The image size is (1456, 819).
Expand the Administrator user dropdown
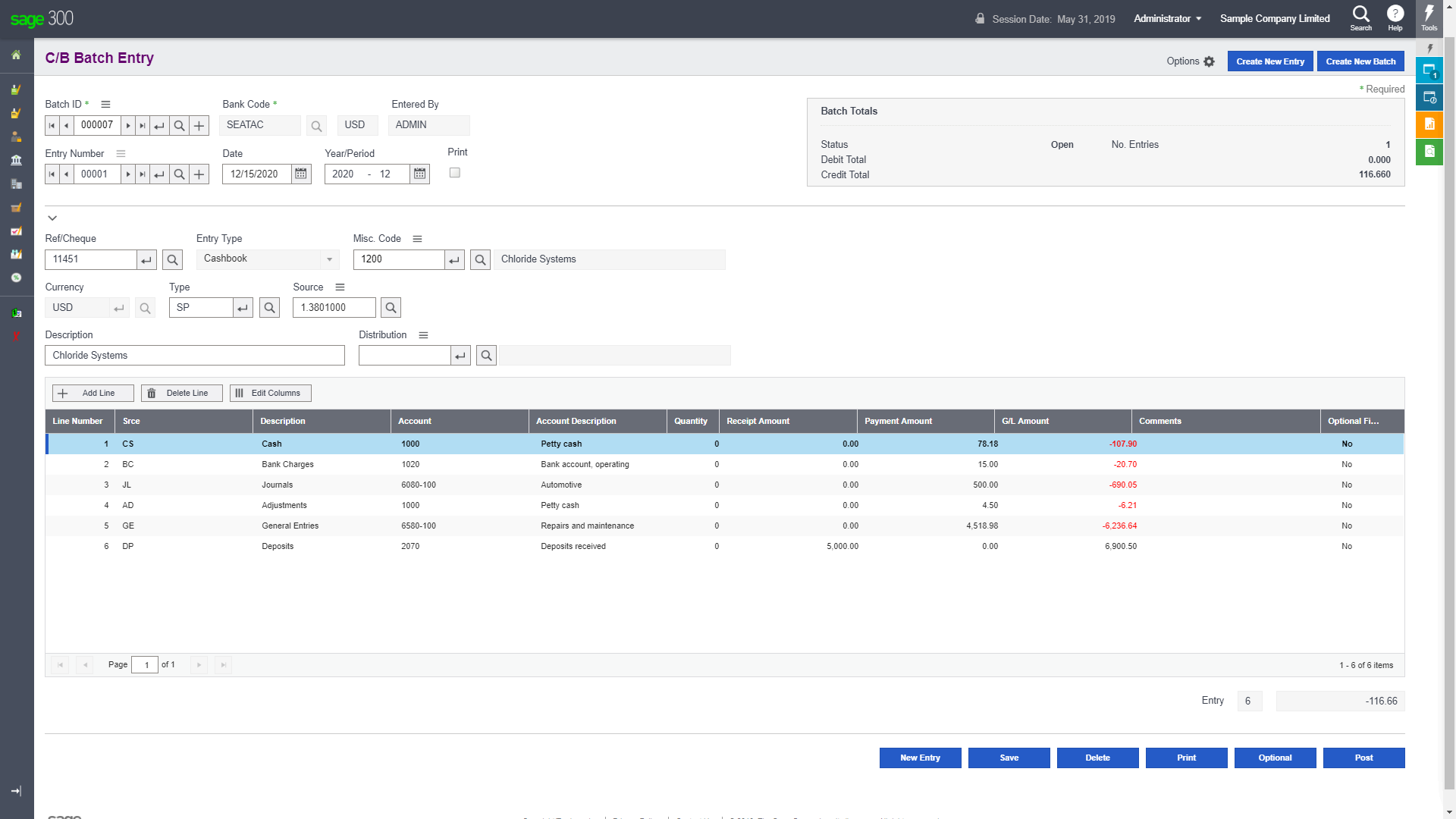tap(1167, 18)
